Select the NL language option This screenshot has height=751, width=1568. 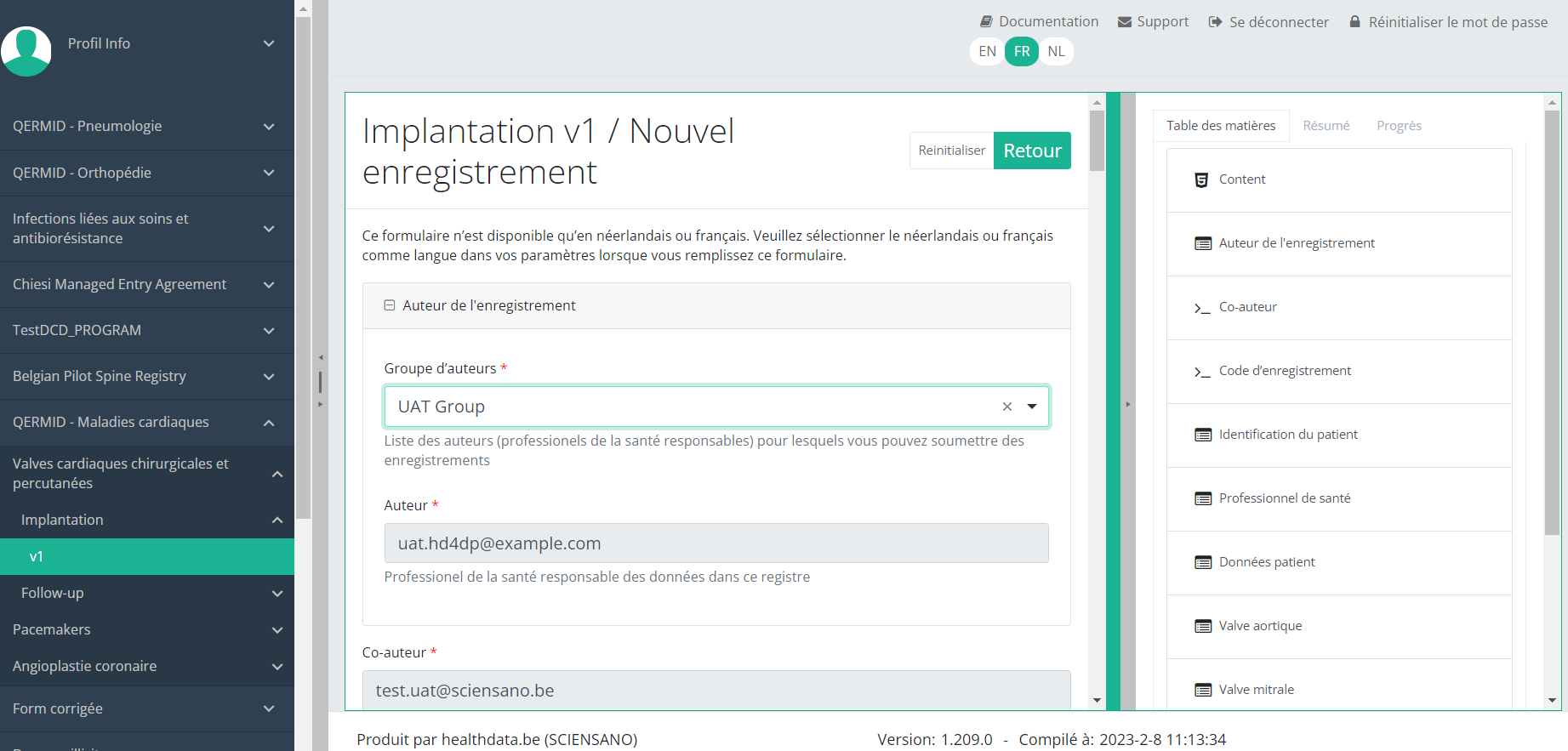tap(1056, 51)
